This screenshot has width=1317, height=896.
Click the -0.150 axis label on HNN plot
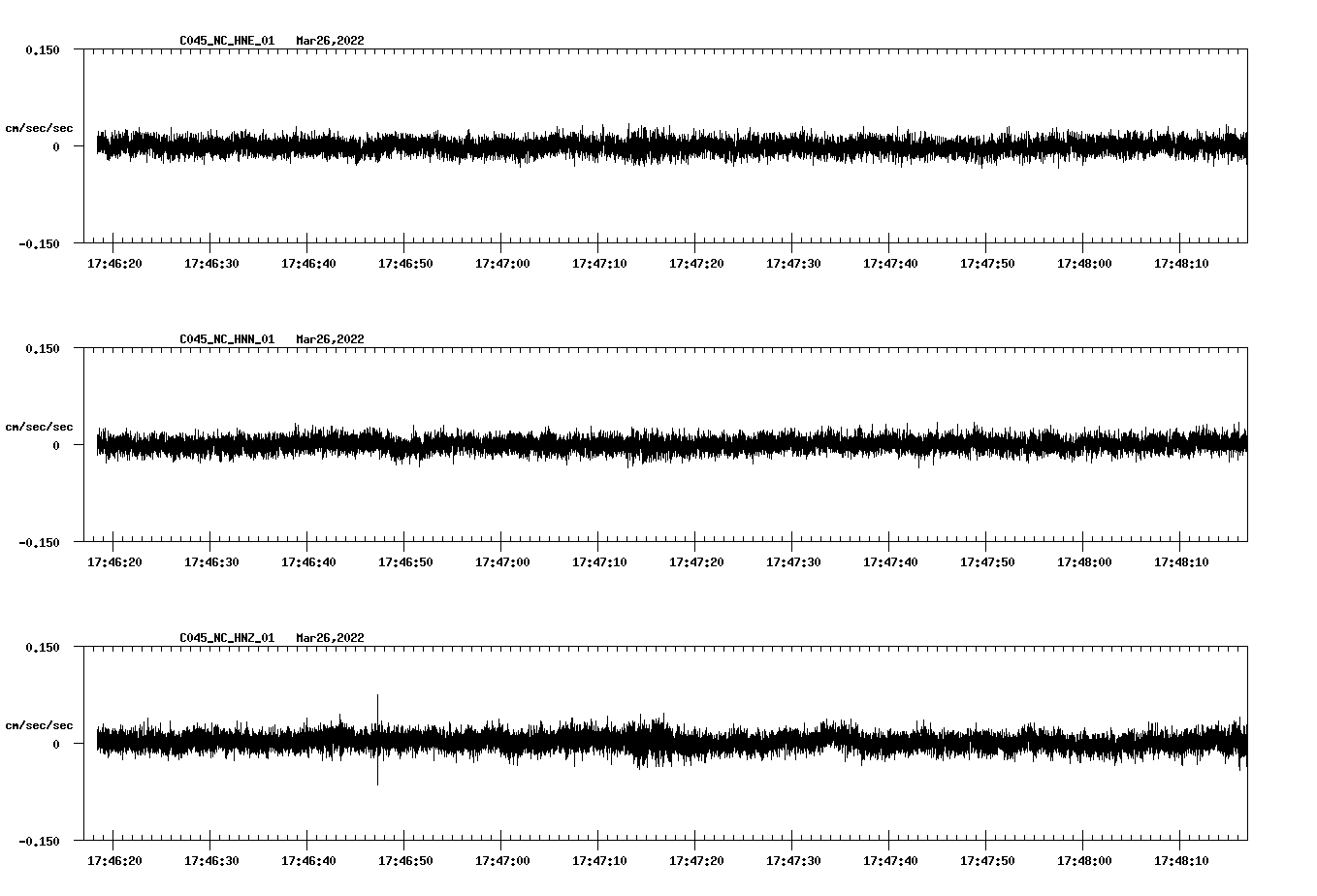coord(39,543)
